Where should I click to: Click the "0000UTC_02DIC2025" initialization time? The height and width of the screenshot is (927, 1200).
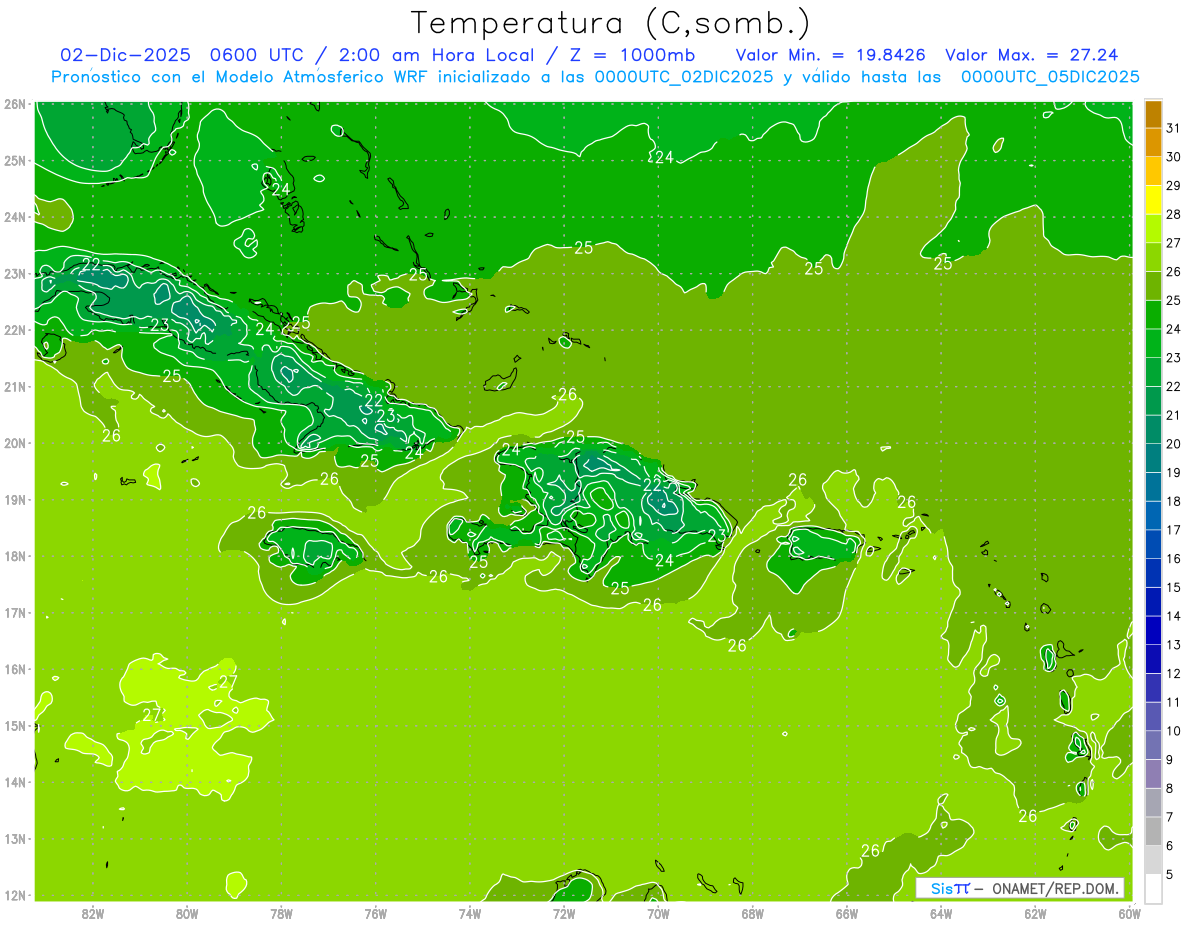[x=683, y=77]
